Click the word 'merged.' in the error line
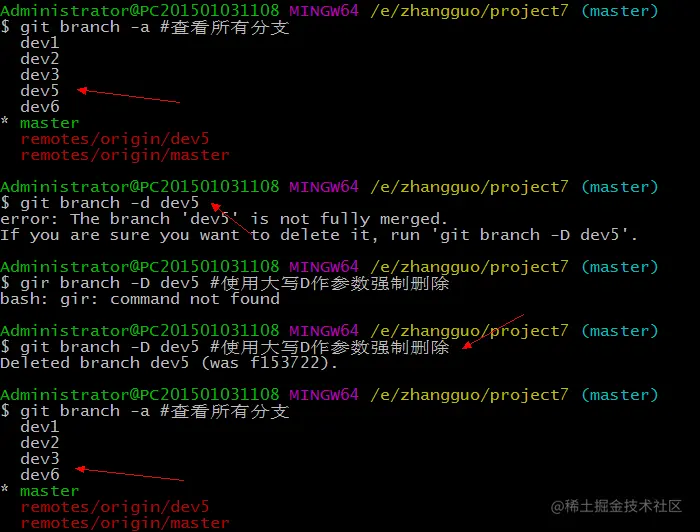Screen dimensions: 700x532 tap(413, 219)
